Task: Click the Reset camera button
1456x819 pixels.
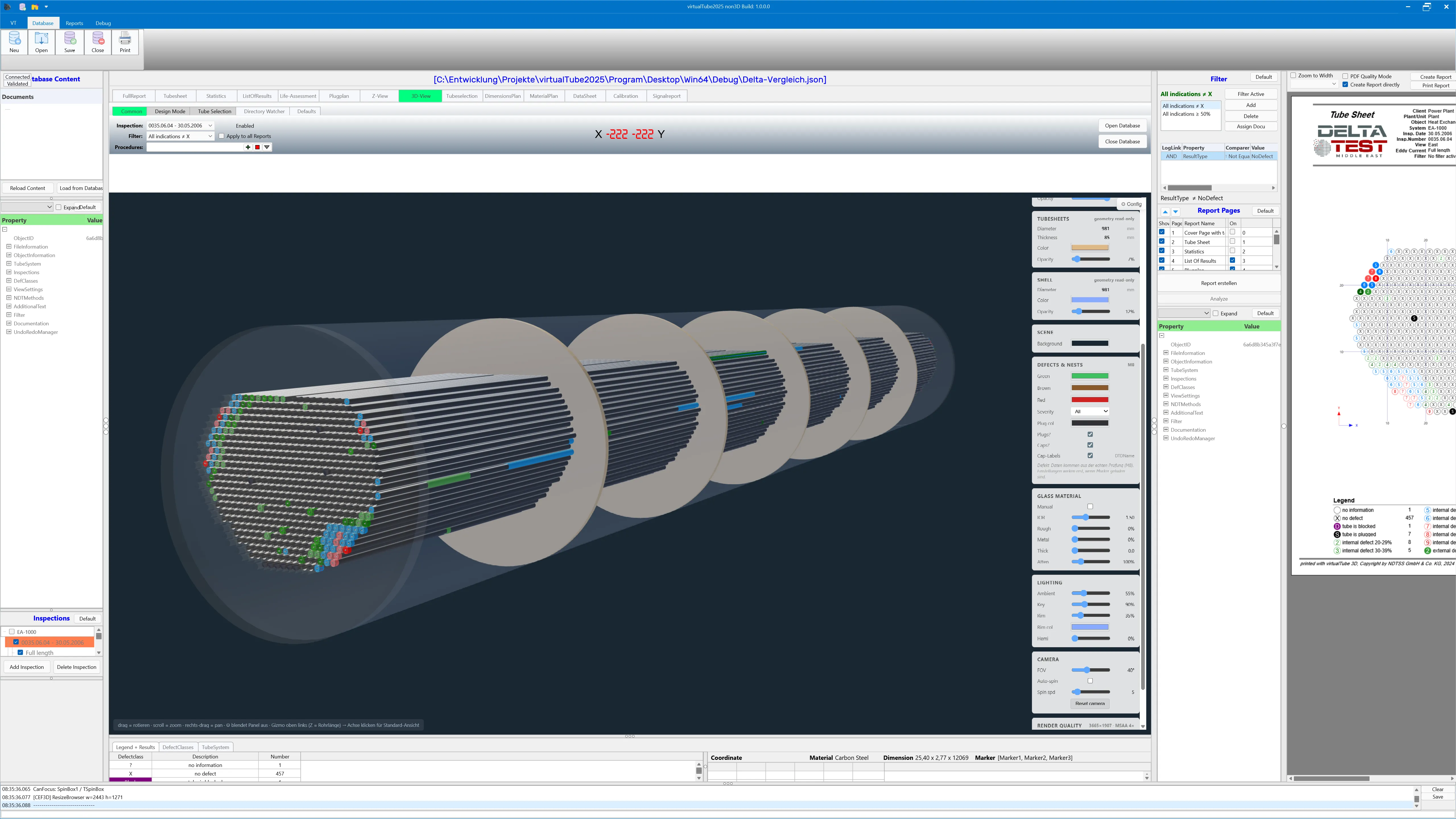Action: [1090, 704]
